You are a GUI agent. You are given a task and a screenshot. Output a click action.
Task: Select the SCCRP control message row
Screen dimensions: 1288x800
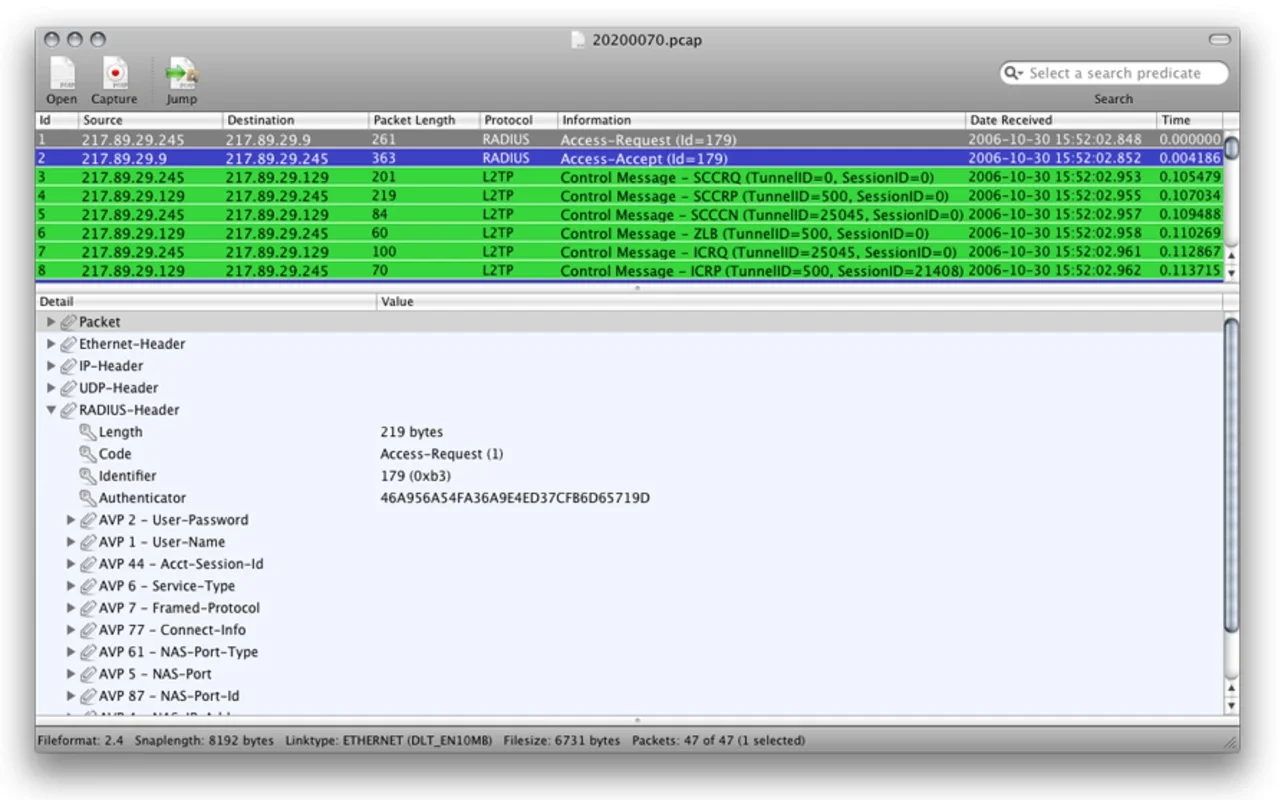click(x=629, y=196)
